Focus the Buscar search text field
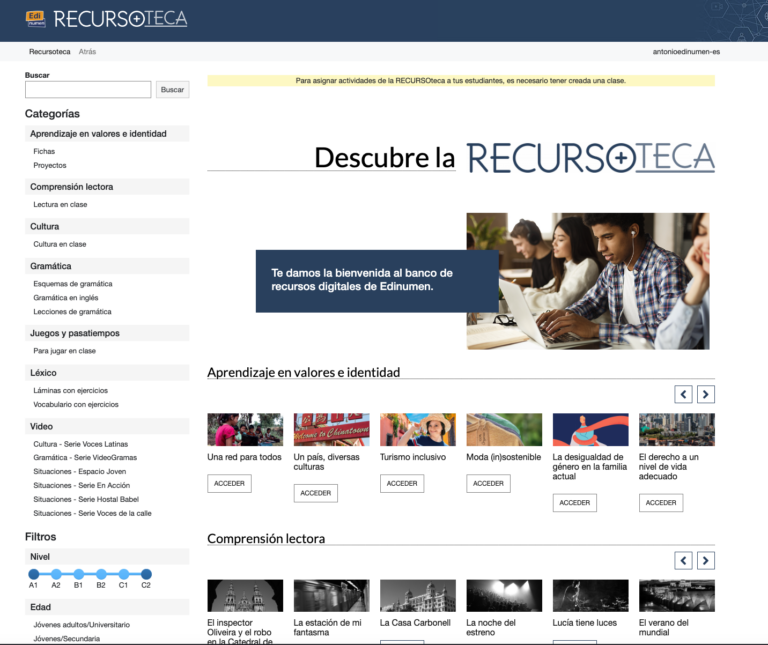Image resolution: width=768 pixels, height=645 pixels. 88,90
